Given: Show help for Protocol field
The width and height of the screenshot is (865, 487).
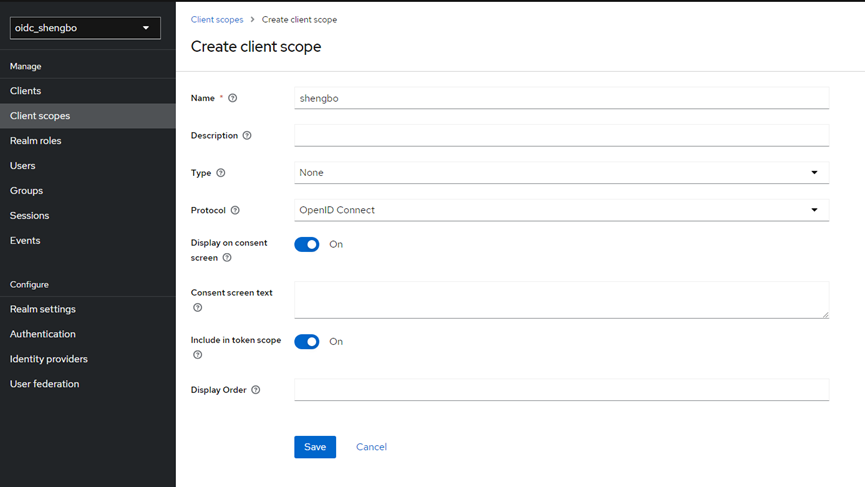Looking at the screenshot, I should (235, 210).
